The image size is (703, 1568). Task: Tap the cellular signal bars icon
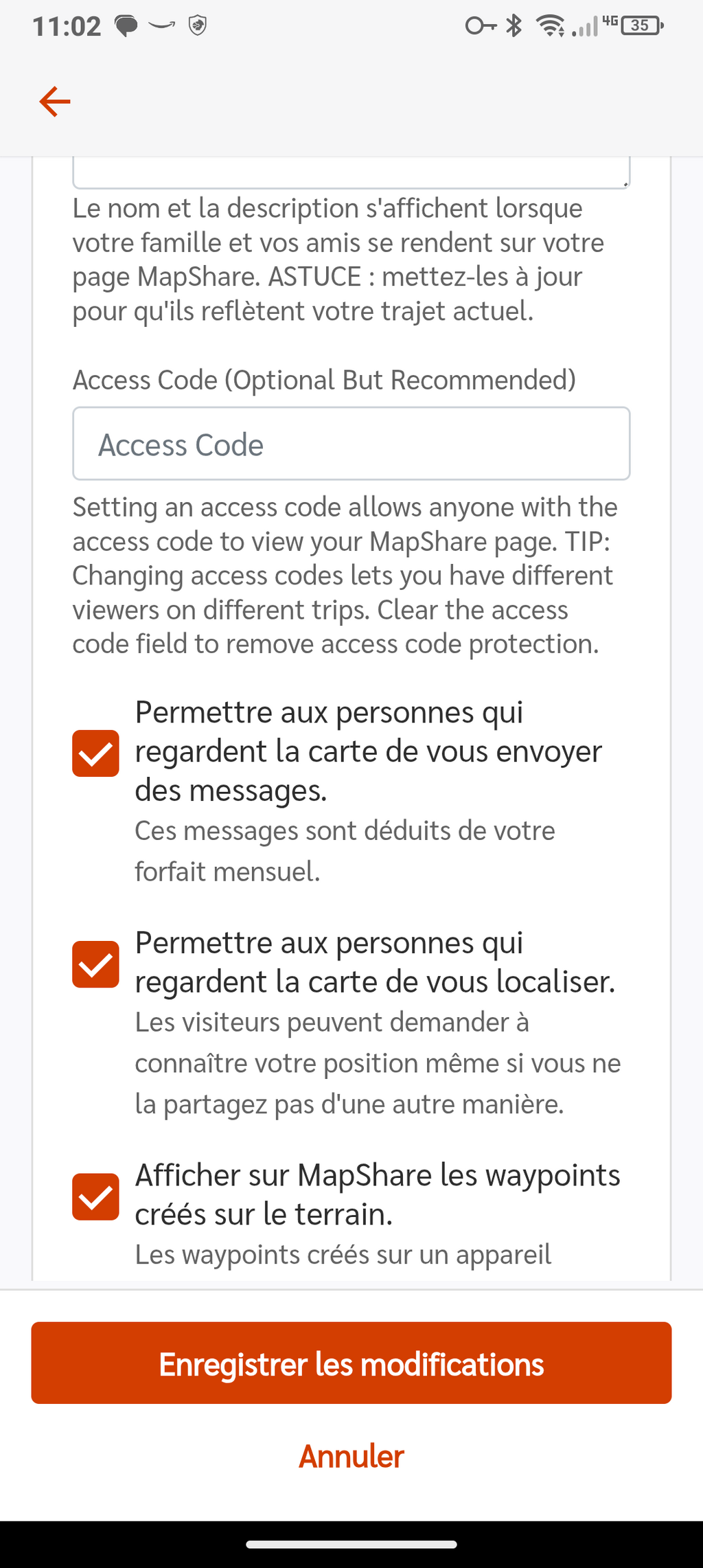[586, 27]
